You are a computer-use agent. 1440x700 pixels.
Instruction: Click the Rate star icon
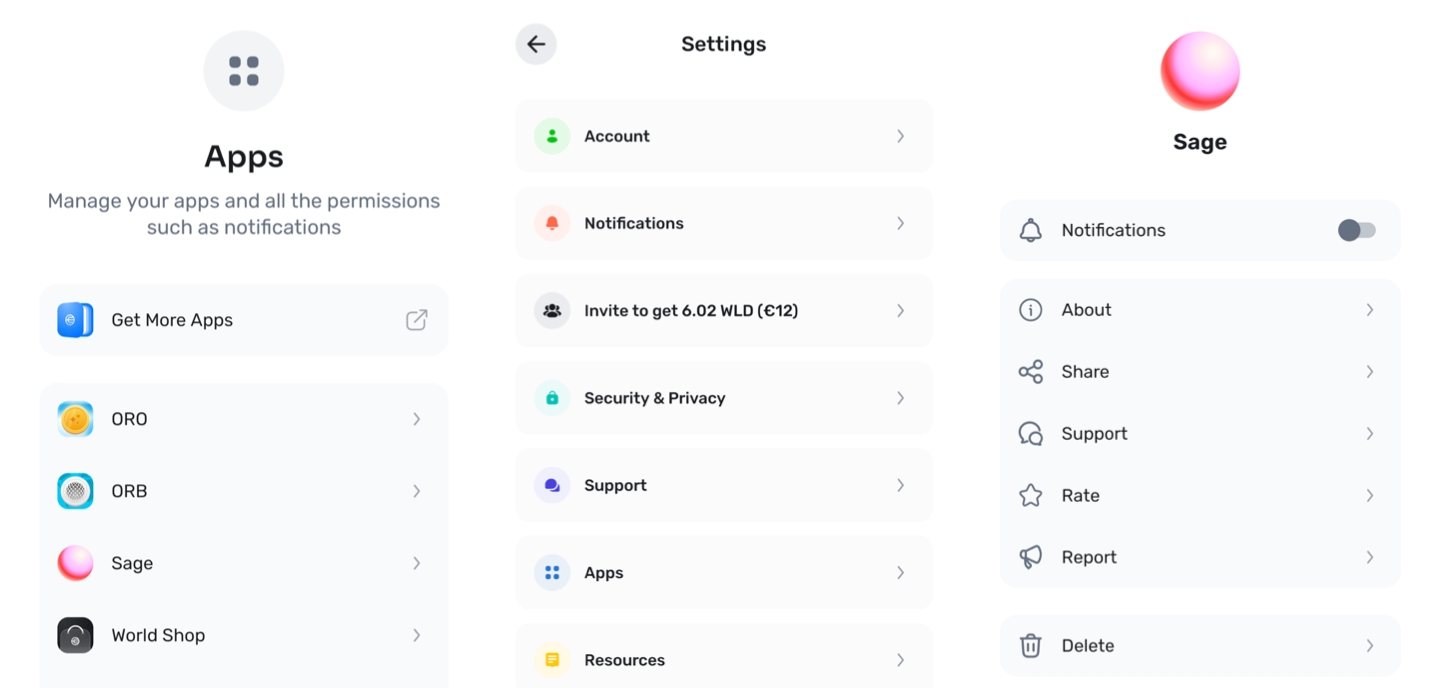pos(1030,495)
